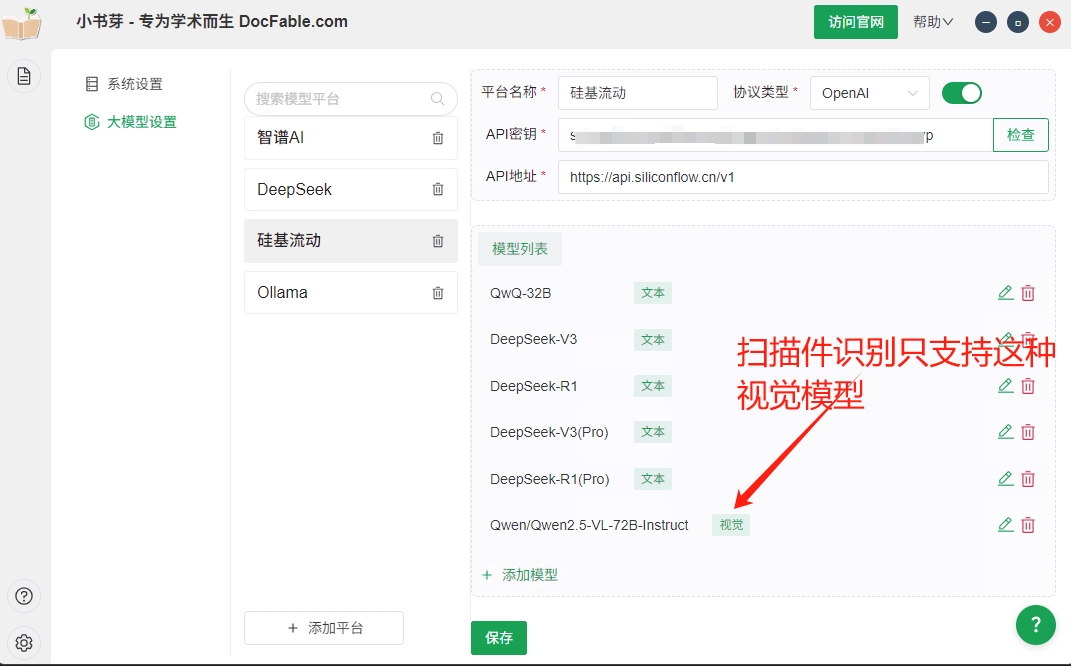Select the 模型列表 tab

[519, 248]
